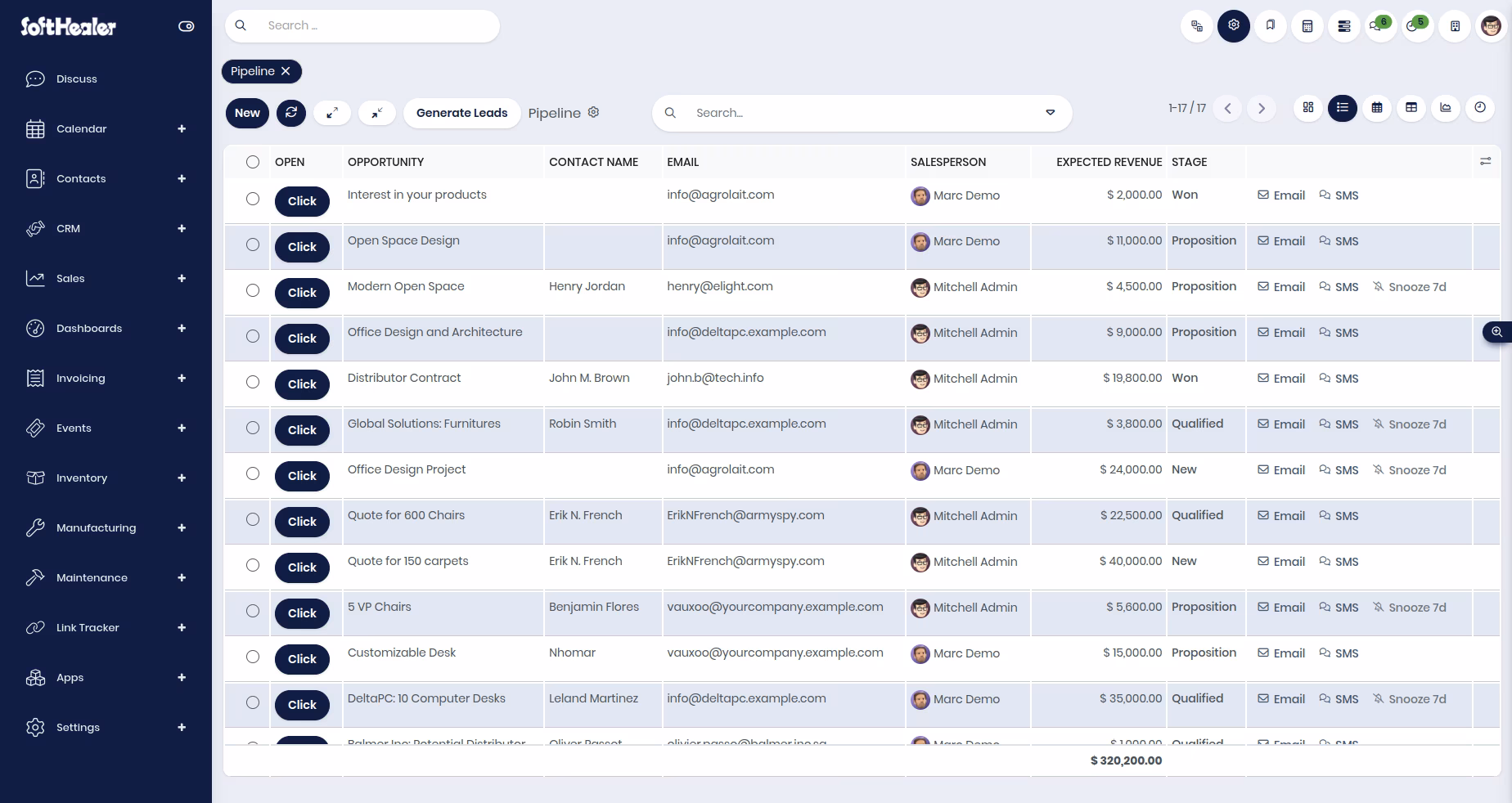This screenshot has height=803, width=1512.
Task: Click the expand arrows icon in toolbar
Action: pyautogui.click(x=332, y=113)
